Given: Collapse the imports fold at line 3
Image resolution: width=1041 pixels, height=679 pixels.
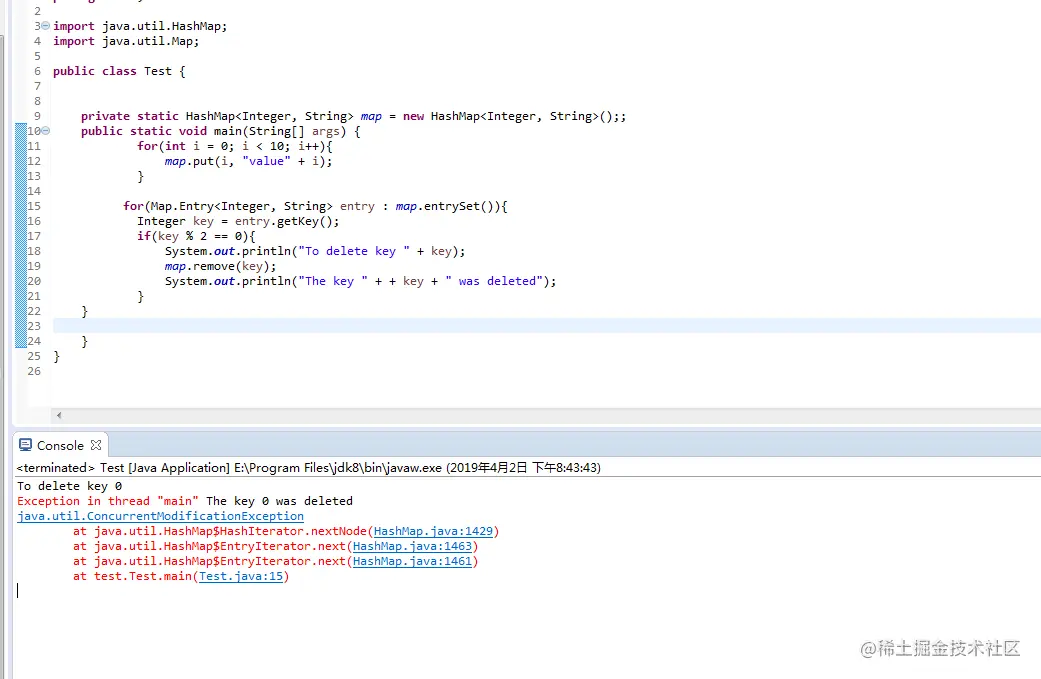Looking at the screenshot, I should (45, 26).
